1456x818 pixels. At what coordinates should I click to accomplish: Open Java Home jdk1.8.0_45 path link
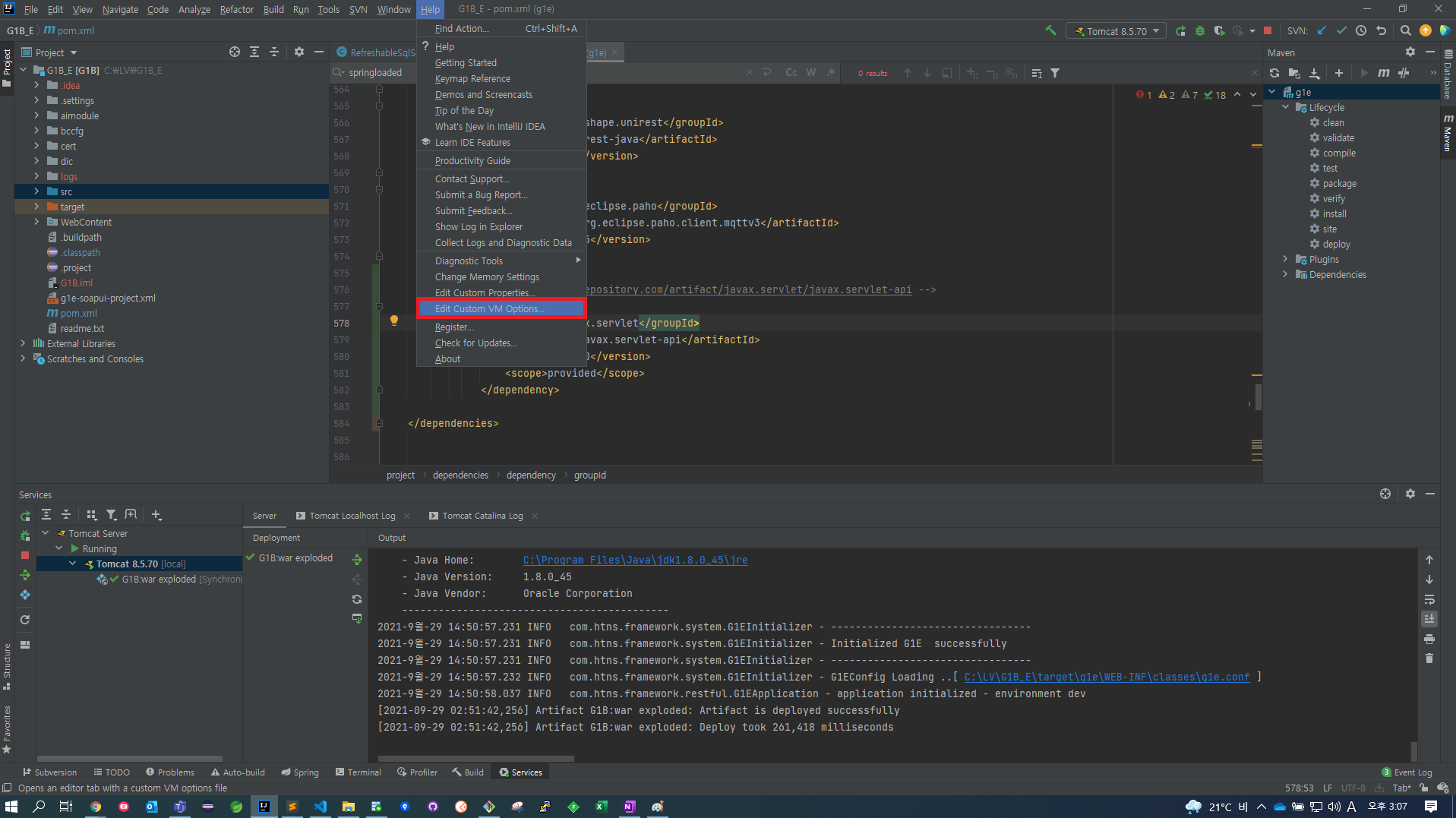[635, 560]
